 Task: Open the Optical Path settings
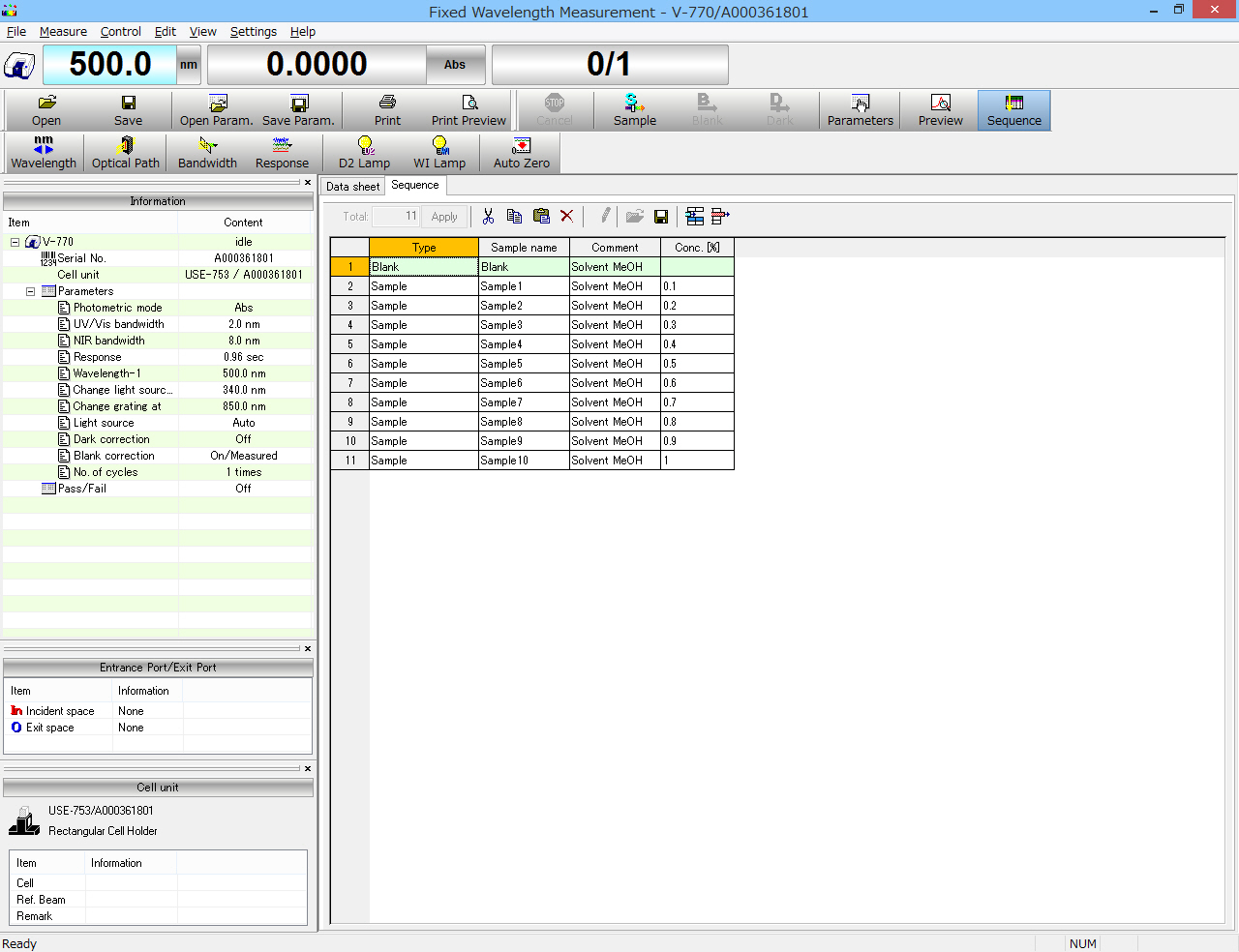pyautogui.click(x=125, y=152)
